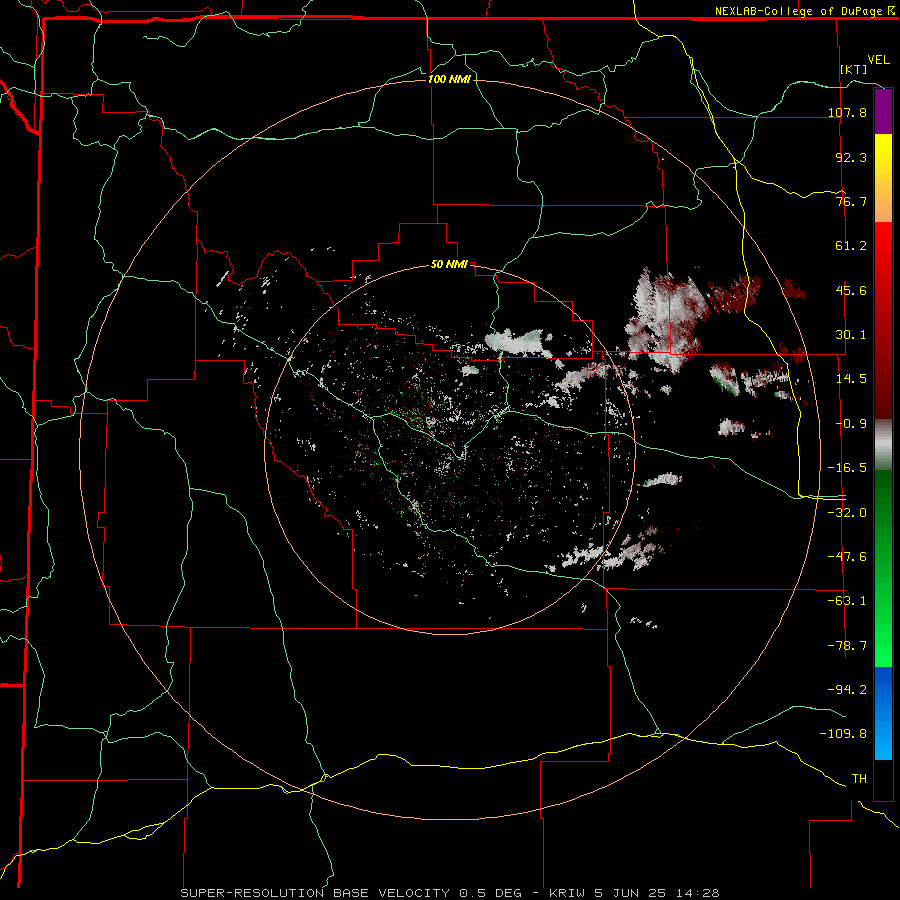Click the 50 NMI range ring label

449,264
